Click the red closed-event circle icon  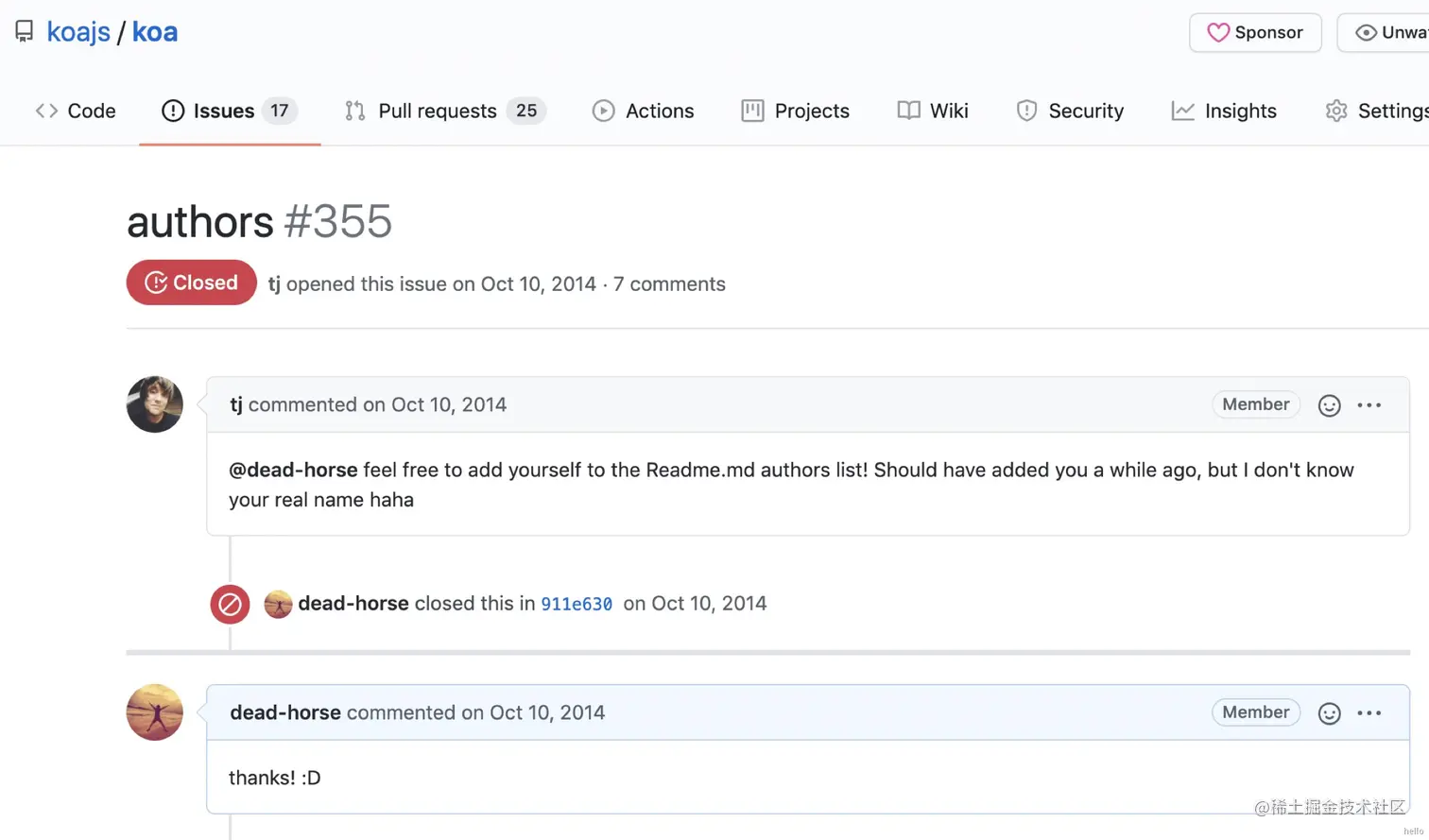[x=230, y=605]
